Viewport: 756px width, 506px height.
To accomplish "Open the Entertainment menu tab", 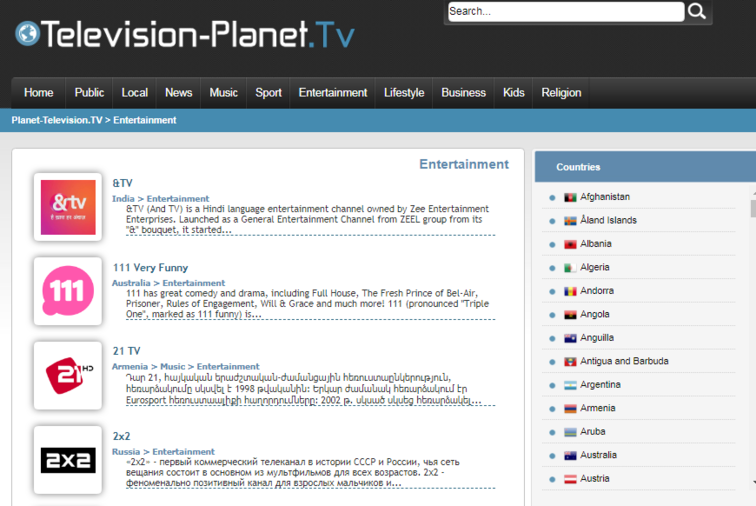I will point(332,93).
